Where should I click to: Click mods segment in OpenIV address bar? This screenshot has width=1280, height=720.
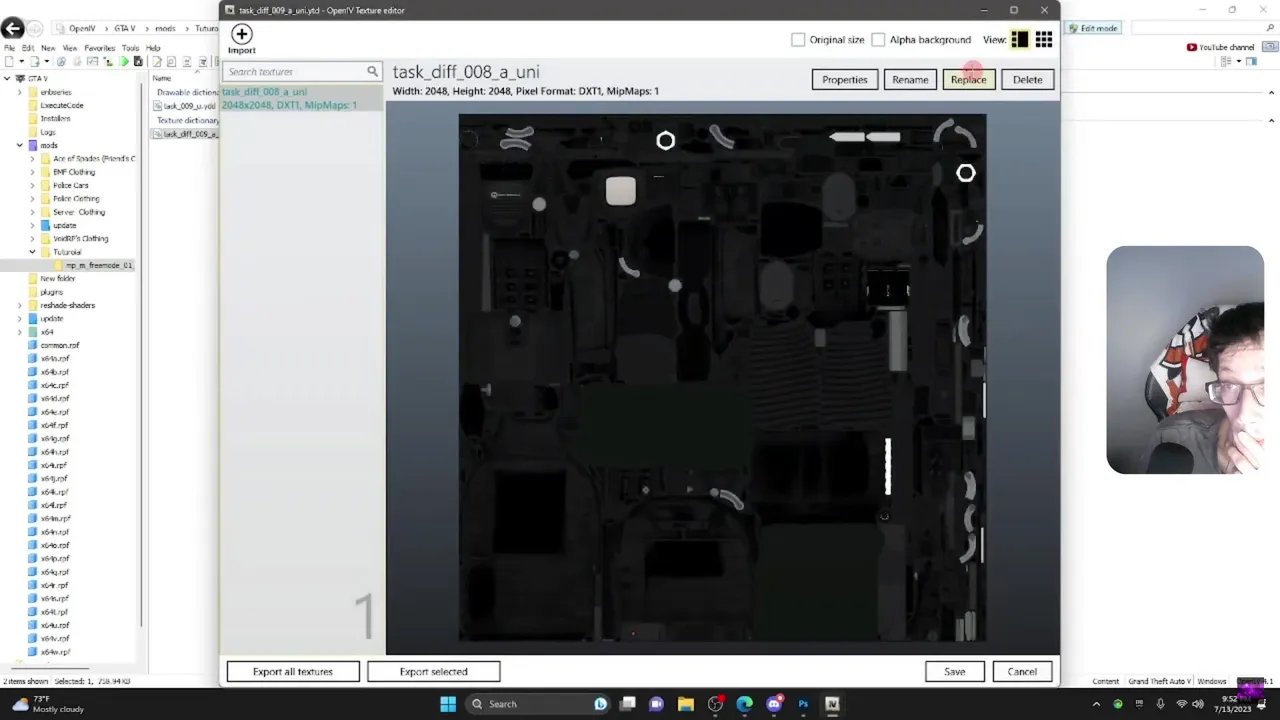point(165,28)
